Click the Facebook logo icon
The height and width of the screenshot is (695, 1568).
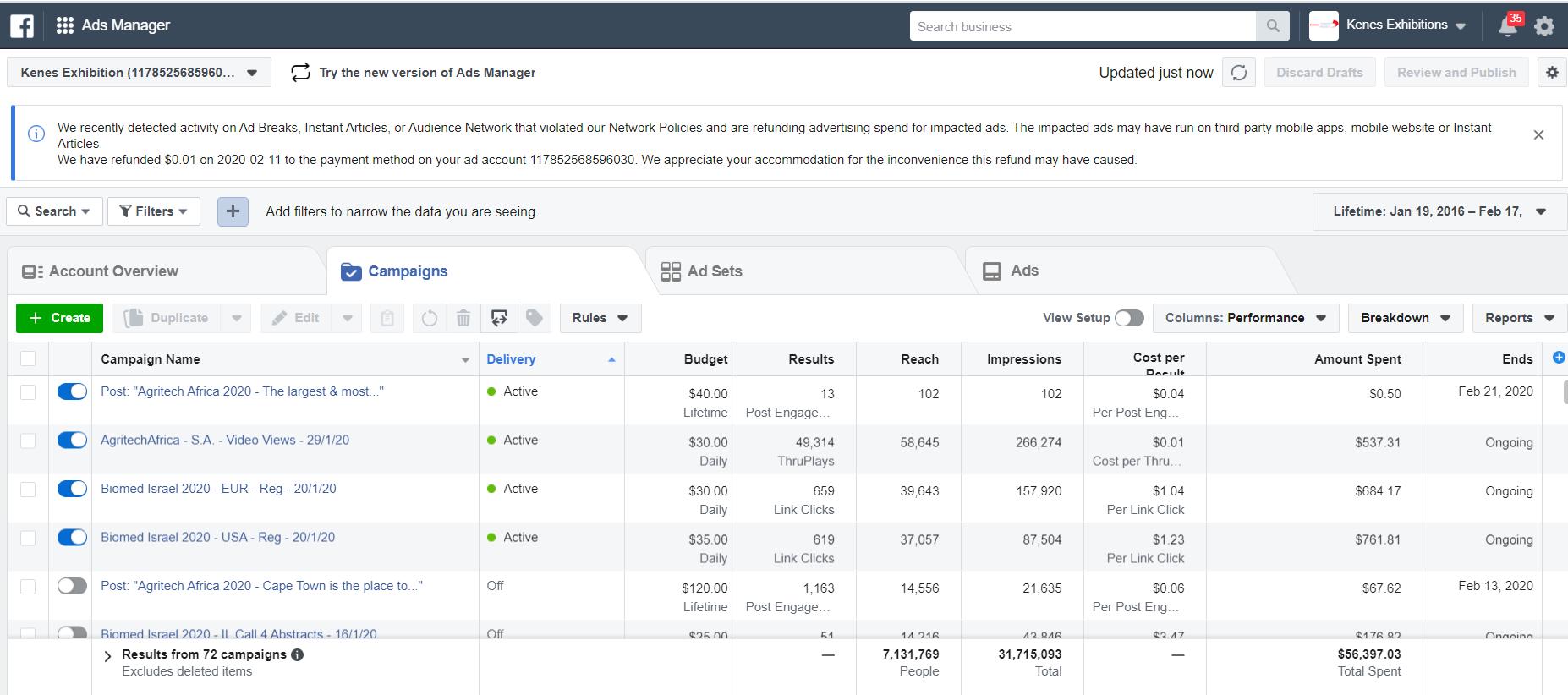click(22, 26)
